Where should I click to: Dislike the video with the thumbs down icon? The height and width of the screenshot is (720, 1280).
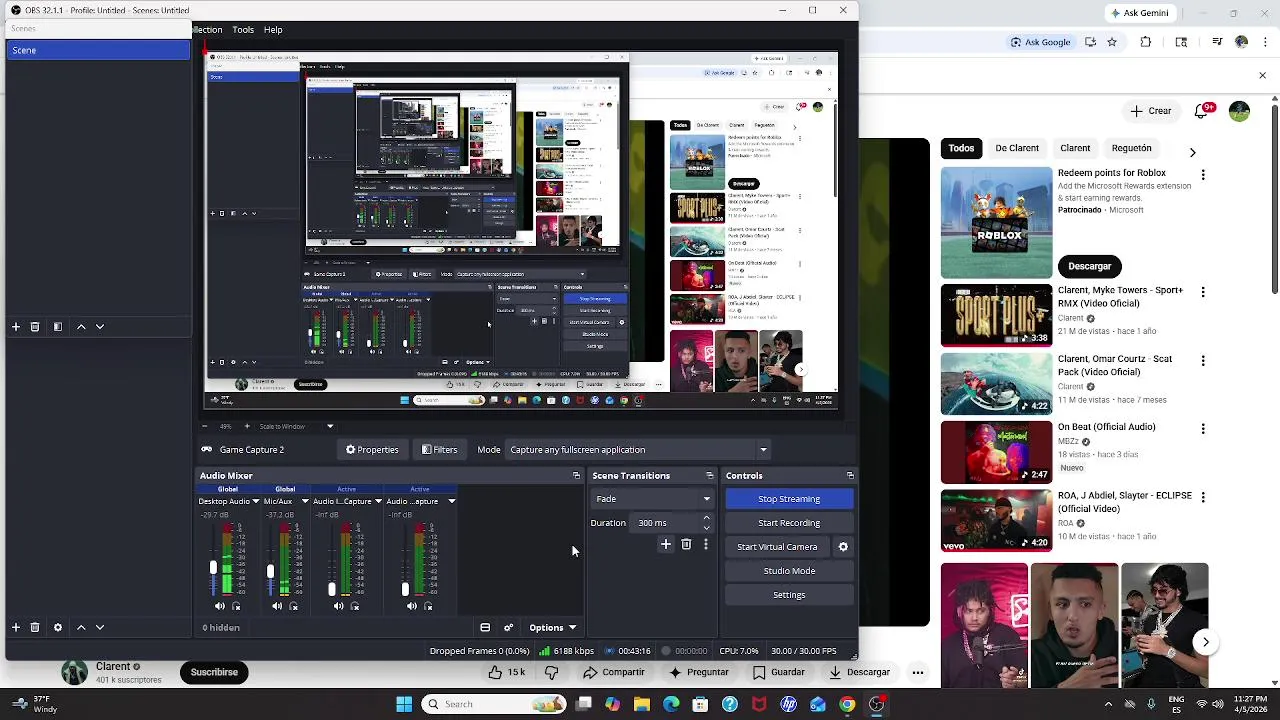tap(551, 673)
